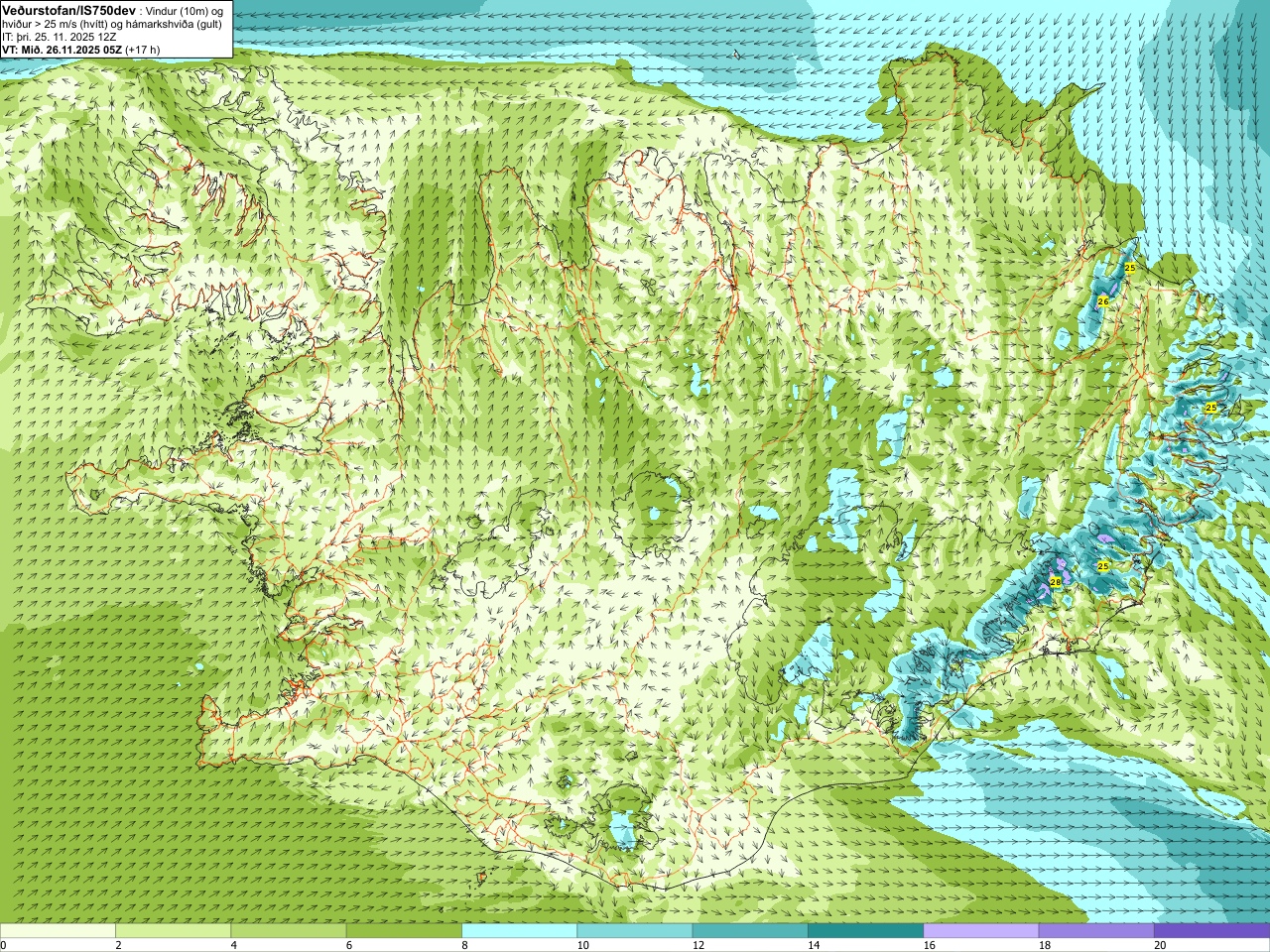Click the '18' legend scale label
1270x952 pixels.
click(x=1045, y=945)
